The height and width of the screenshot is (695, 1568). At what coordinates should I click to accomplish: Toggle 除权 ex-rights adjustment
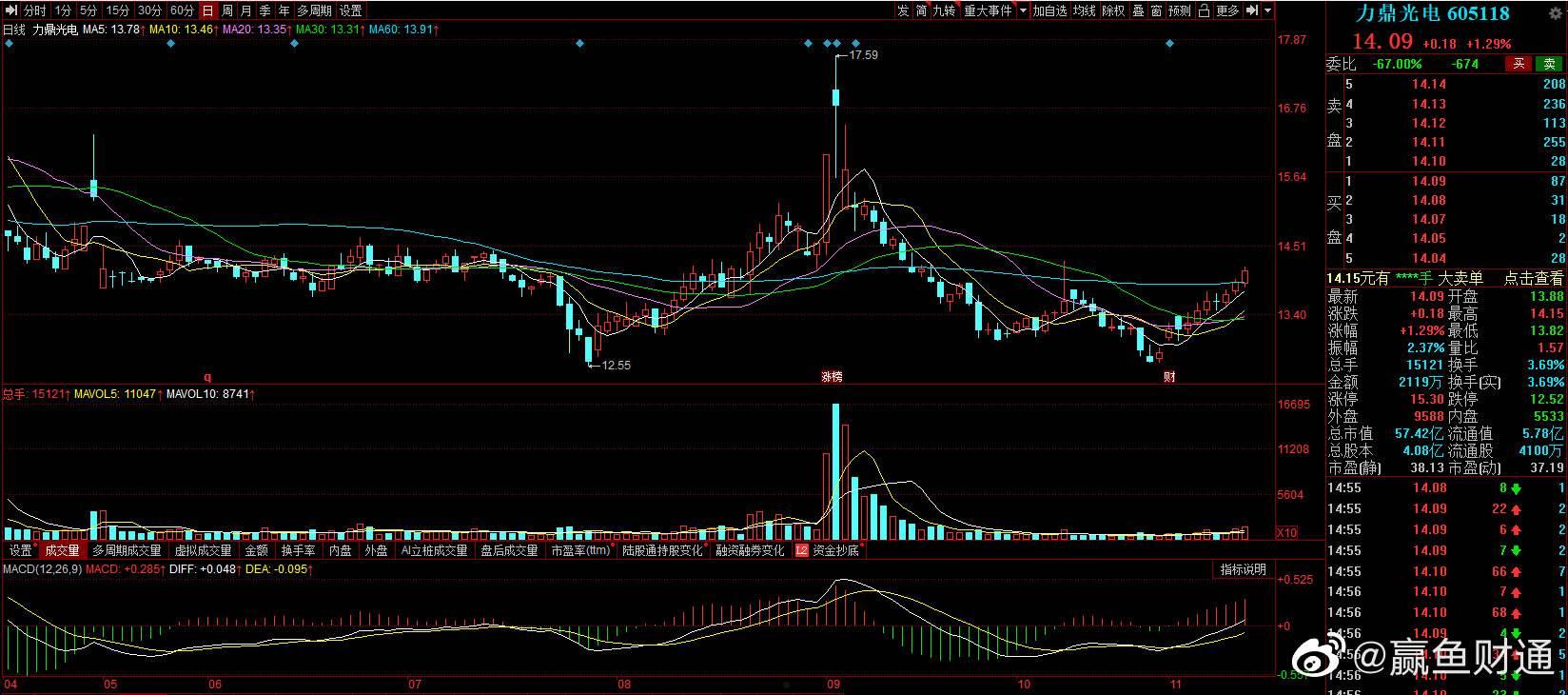[x=1113, y=10]
